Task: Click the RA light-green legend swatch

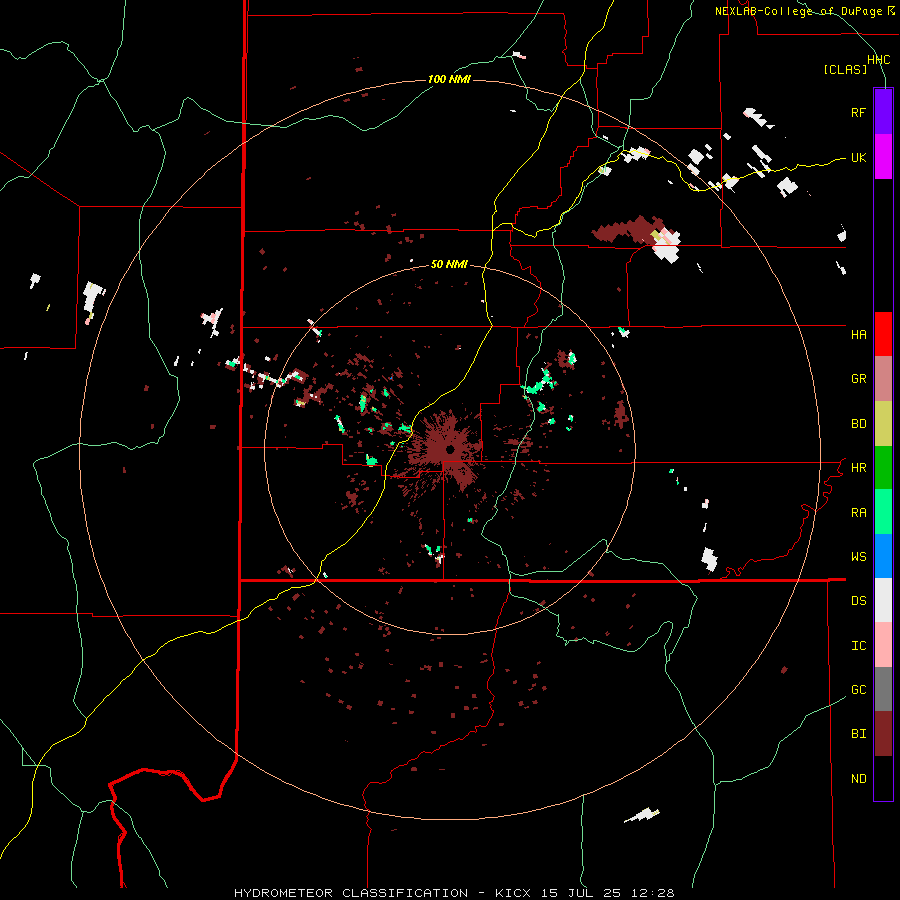Action: [x=883, y=512]
